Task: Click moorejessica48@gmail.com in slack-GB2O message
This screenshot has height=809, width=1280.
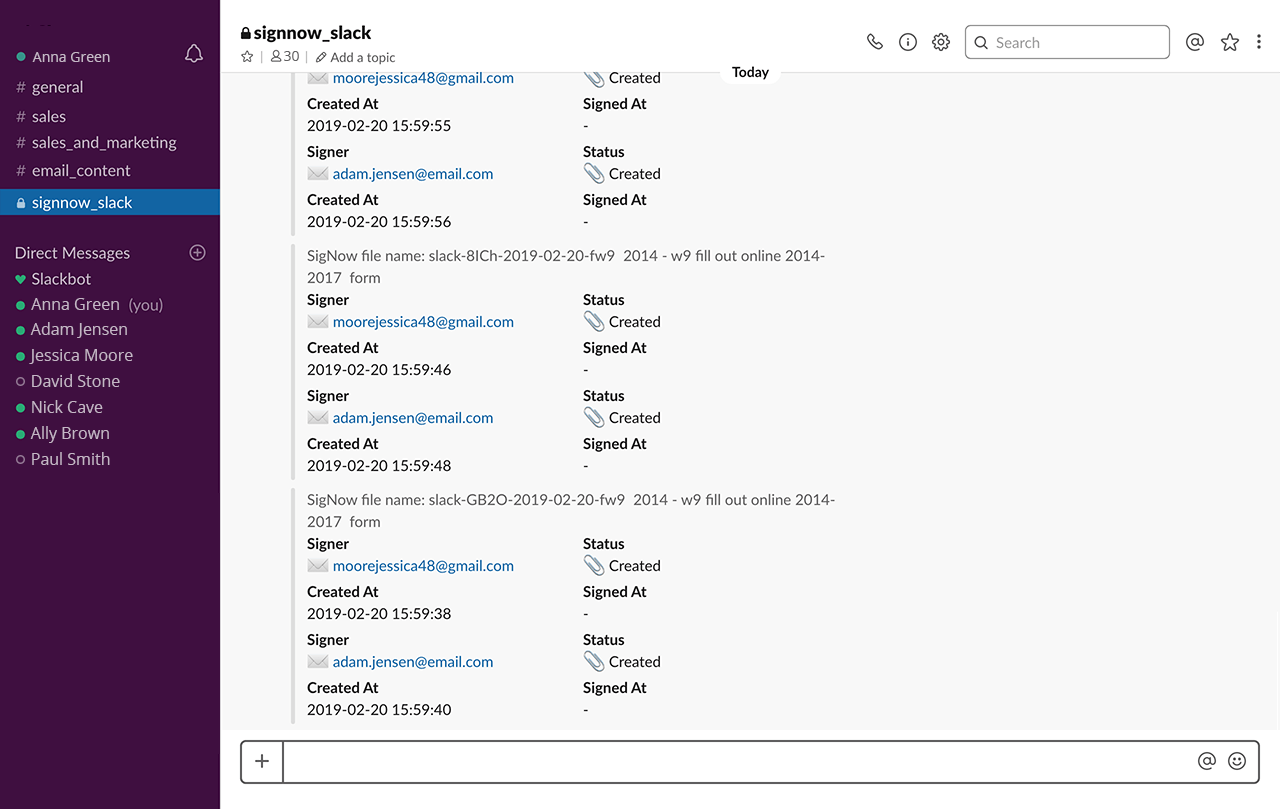Action: (x=423, y=566)
